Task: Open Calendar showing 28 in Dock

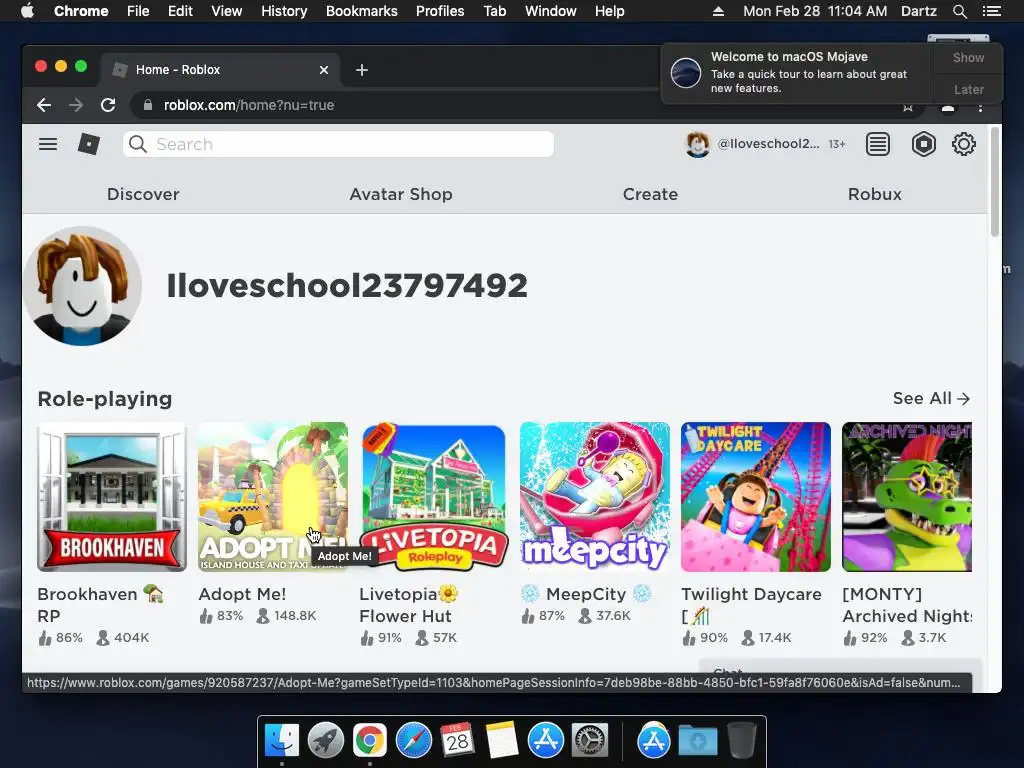Action: coord(457,741)
